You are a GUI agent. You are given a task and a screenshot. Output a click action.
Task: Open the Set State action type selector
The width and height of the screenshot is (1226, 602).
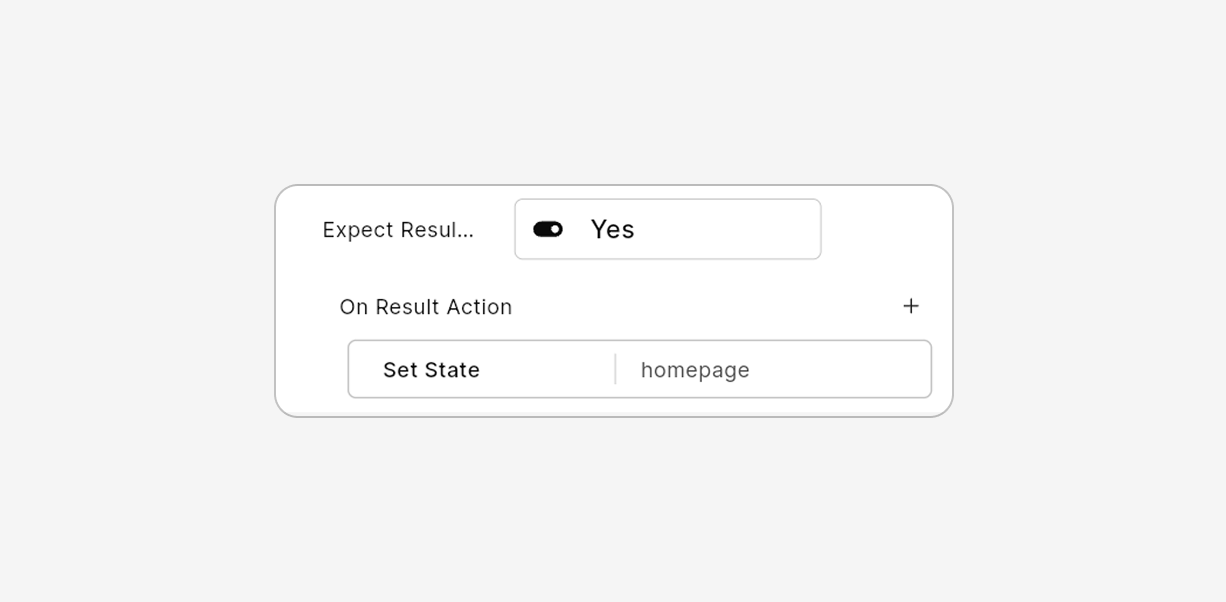(432, 370)
